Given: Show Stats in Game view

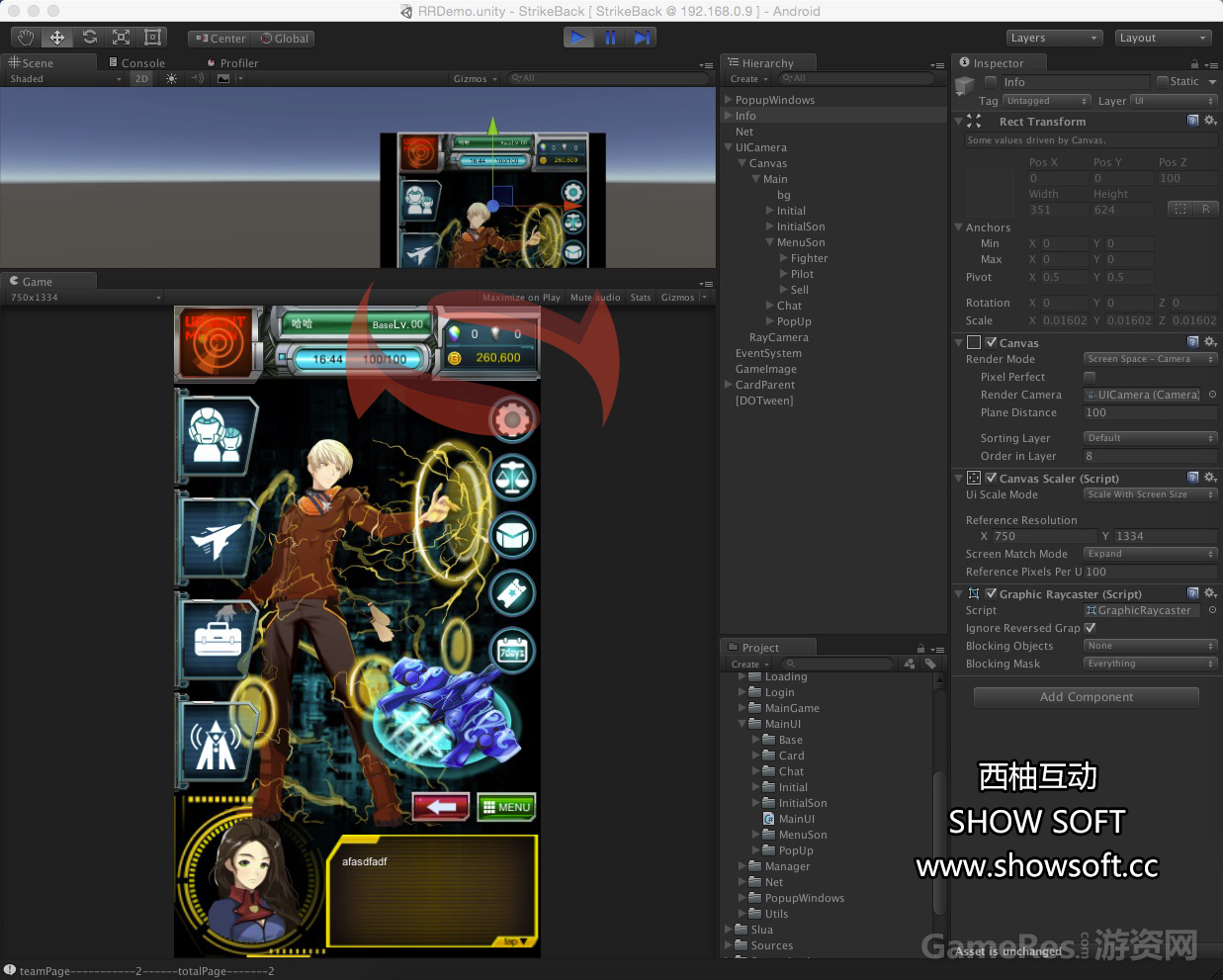Looking at the screenshot, I should [641, 297].
